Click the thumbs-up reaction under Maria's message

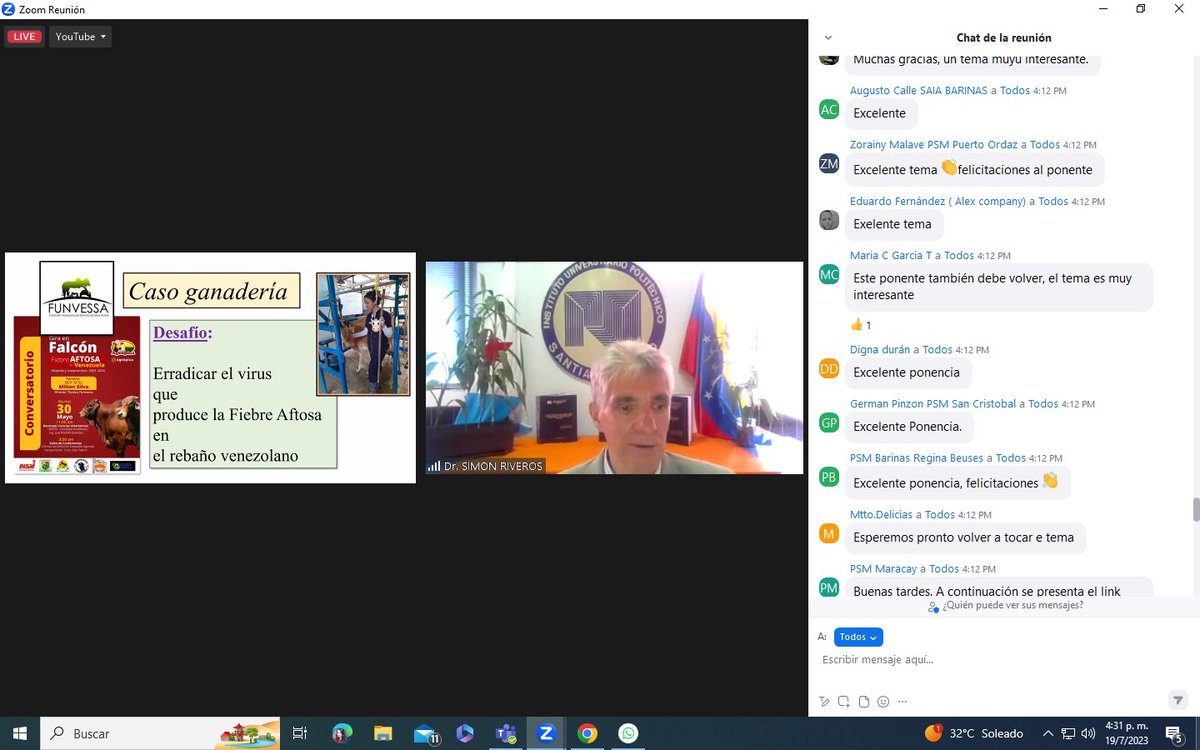(x=861, y=325)
